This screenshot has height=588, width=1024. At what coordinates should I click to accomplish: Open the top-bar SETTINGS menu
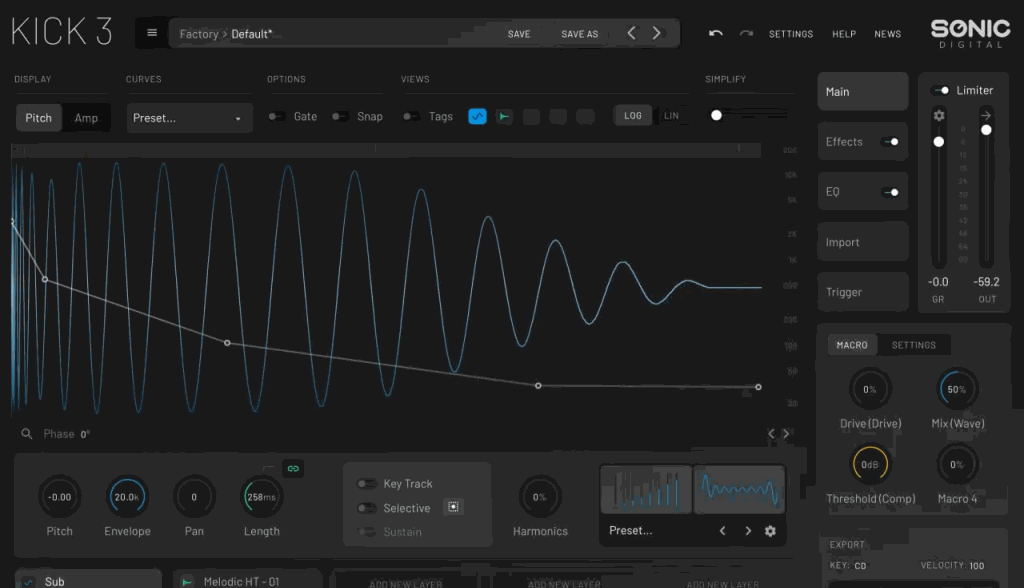791,34
